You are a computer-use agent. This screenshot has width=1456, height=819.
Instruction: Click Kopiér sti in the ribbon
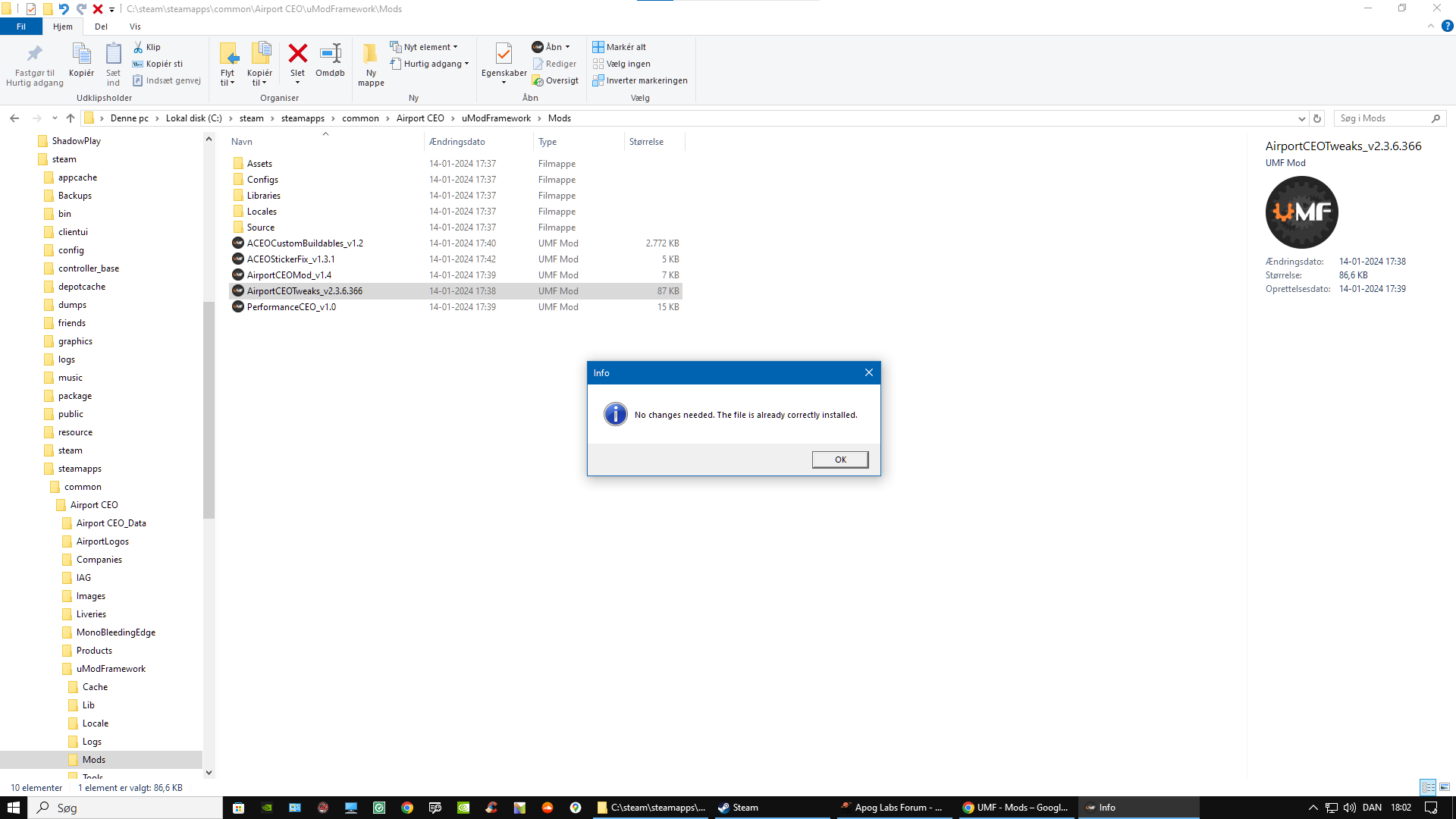[158, 64]
